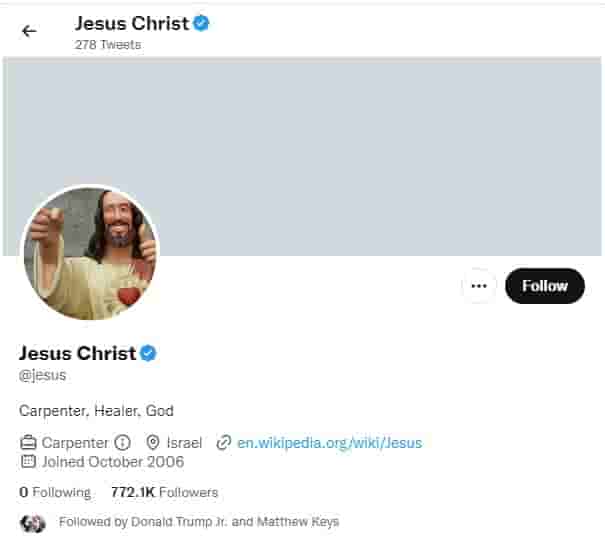Click the link chain icon
This screenshot has height=549, width=605.
[224, 442]
